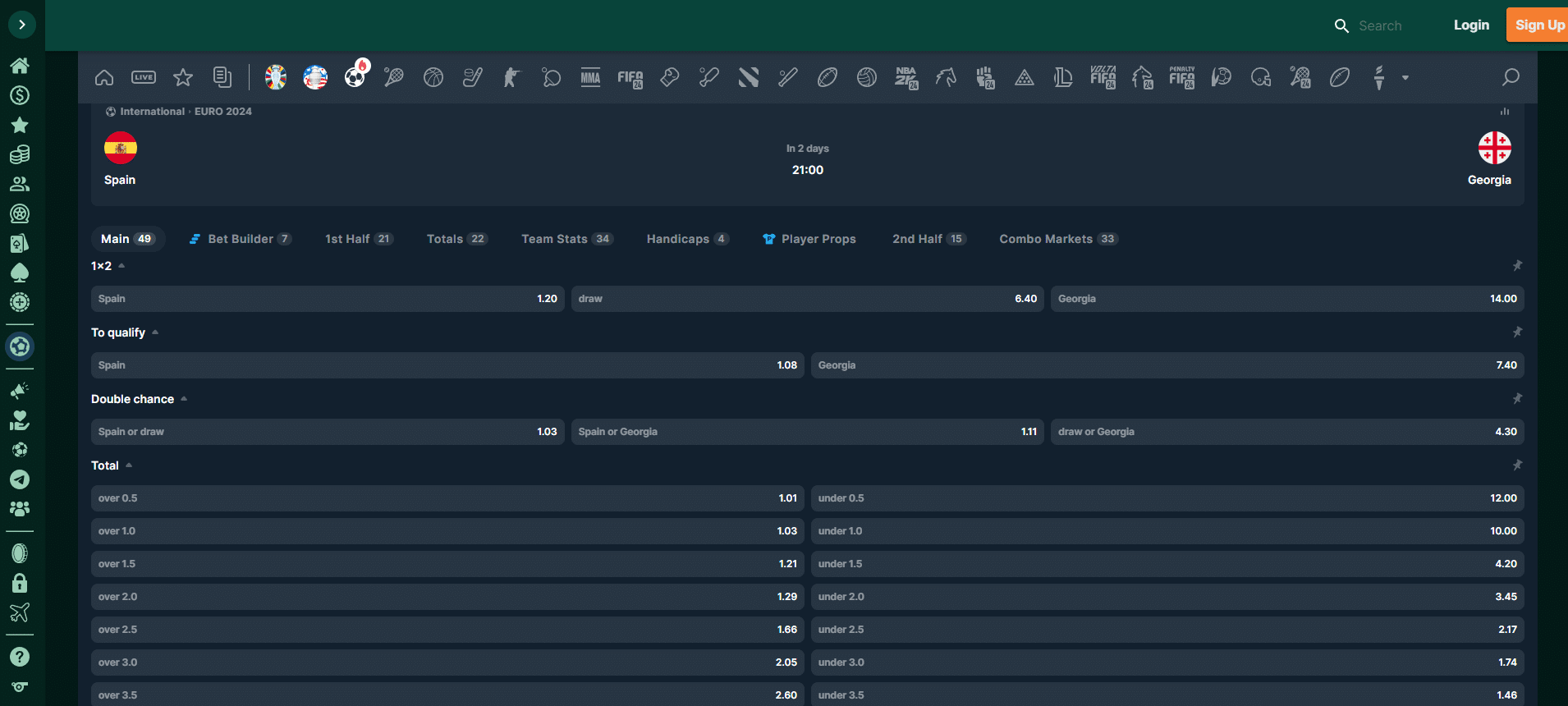Select the tennis racket sport icon
The image size is (1568, 706).
pos(394,77)
